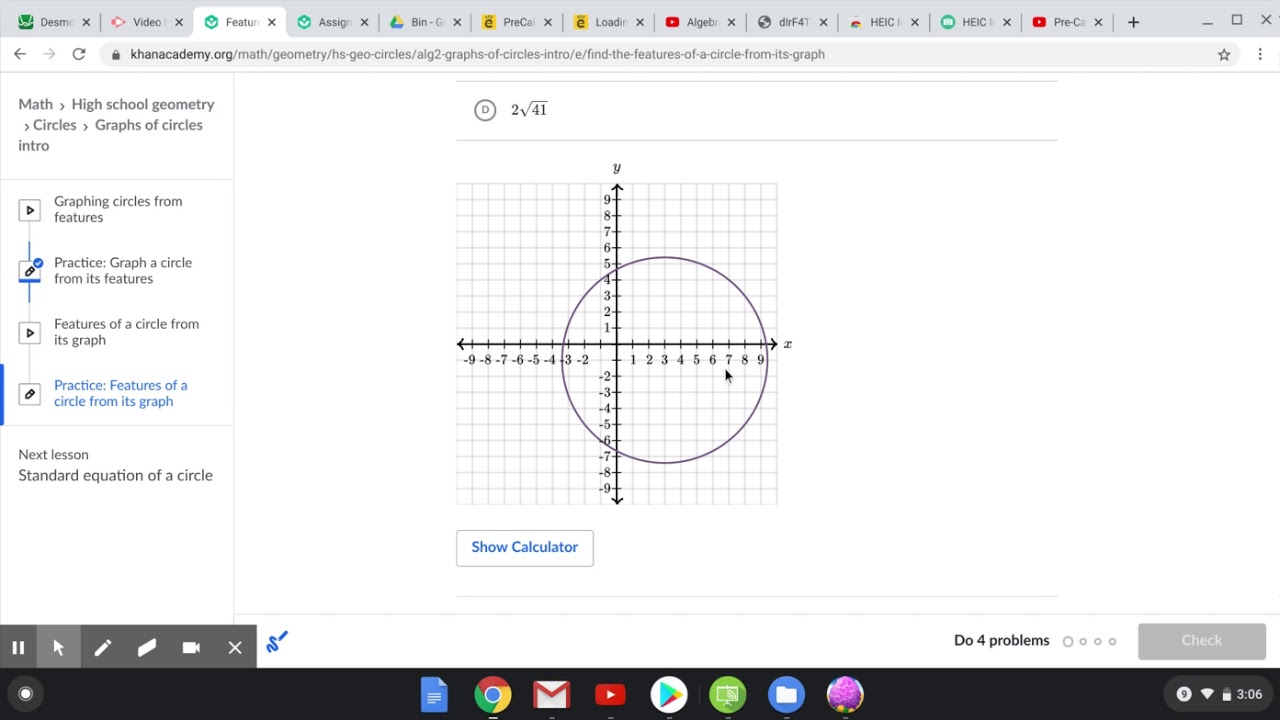This screenshot has width=1280, height=720.
Task: Launch Google Docs from the shelf
Action: 434,694
